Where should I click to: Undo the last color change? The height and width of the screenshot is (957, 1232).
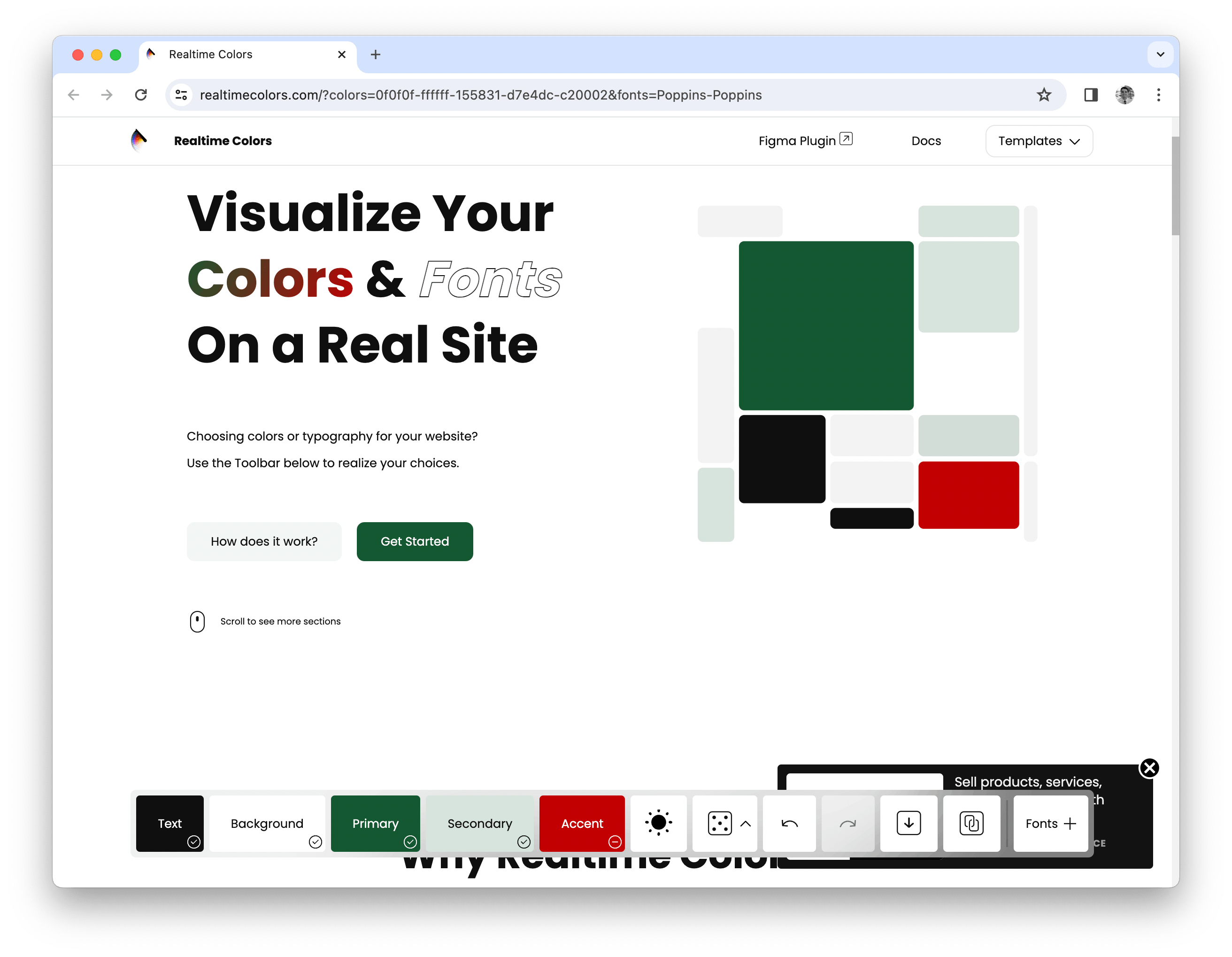pyautogui.click(x=789, y=823)
